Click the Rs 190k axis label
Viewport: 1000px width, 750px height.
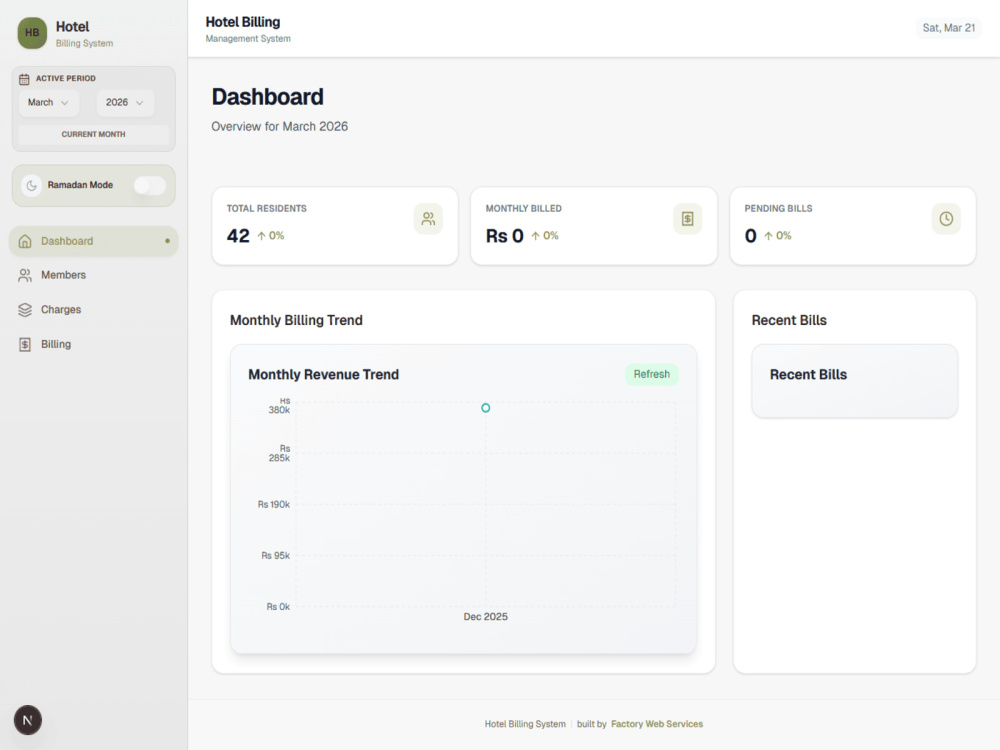(274, 504)
